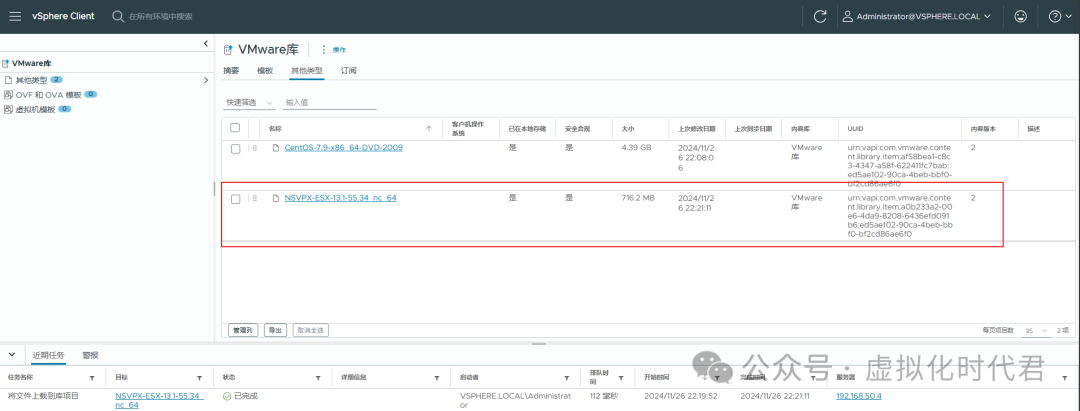1080x411 pixels.
Task: Filter the 目标 column
Action: click(200, 378)
